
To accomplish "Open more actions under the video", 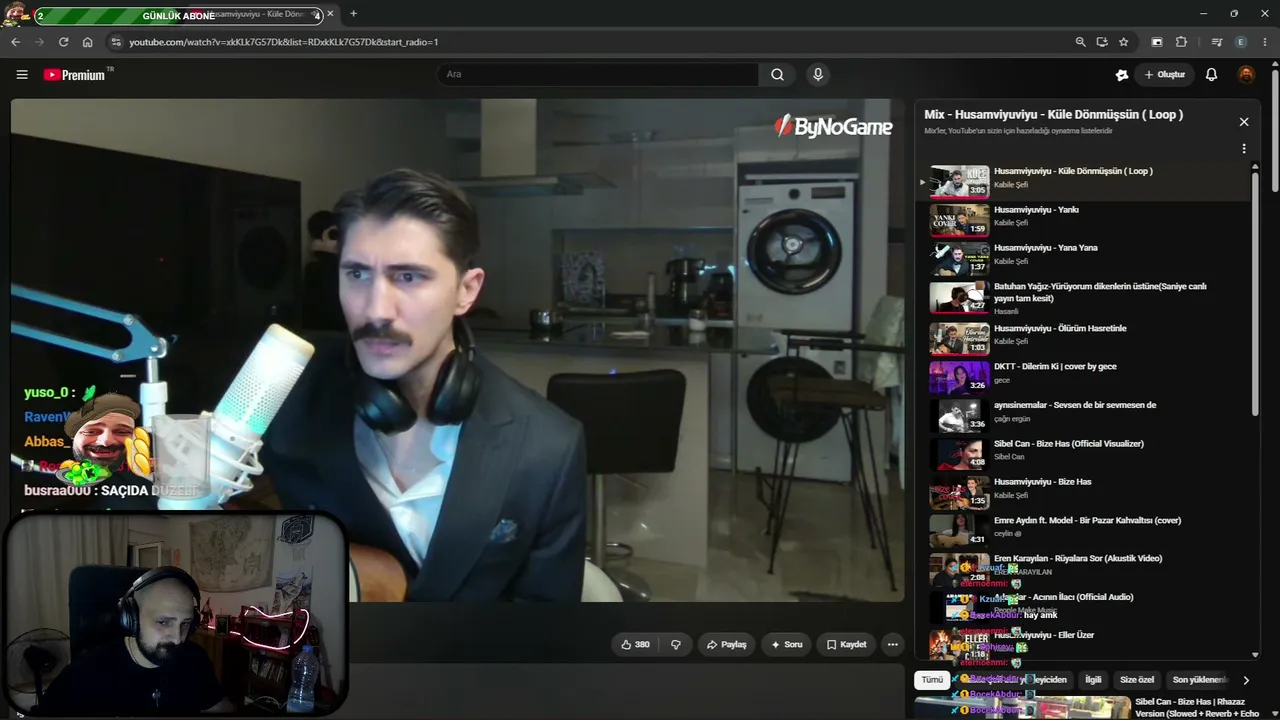I will pyautogui.click(x=892, y=645).
